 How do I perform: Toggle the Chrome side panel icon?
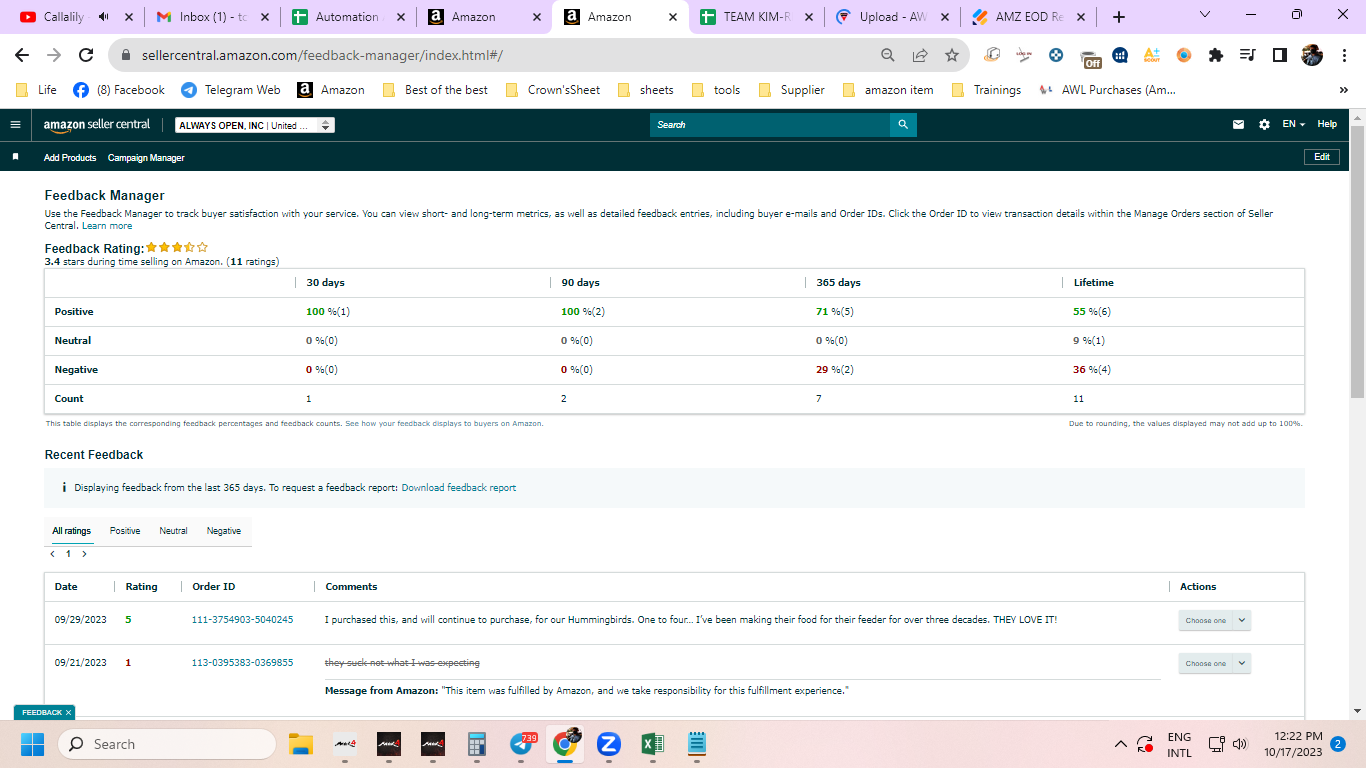pyautogui.click(x=1280, y=55)
